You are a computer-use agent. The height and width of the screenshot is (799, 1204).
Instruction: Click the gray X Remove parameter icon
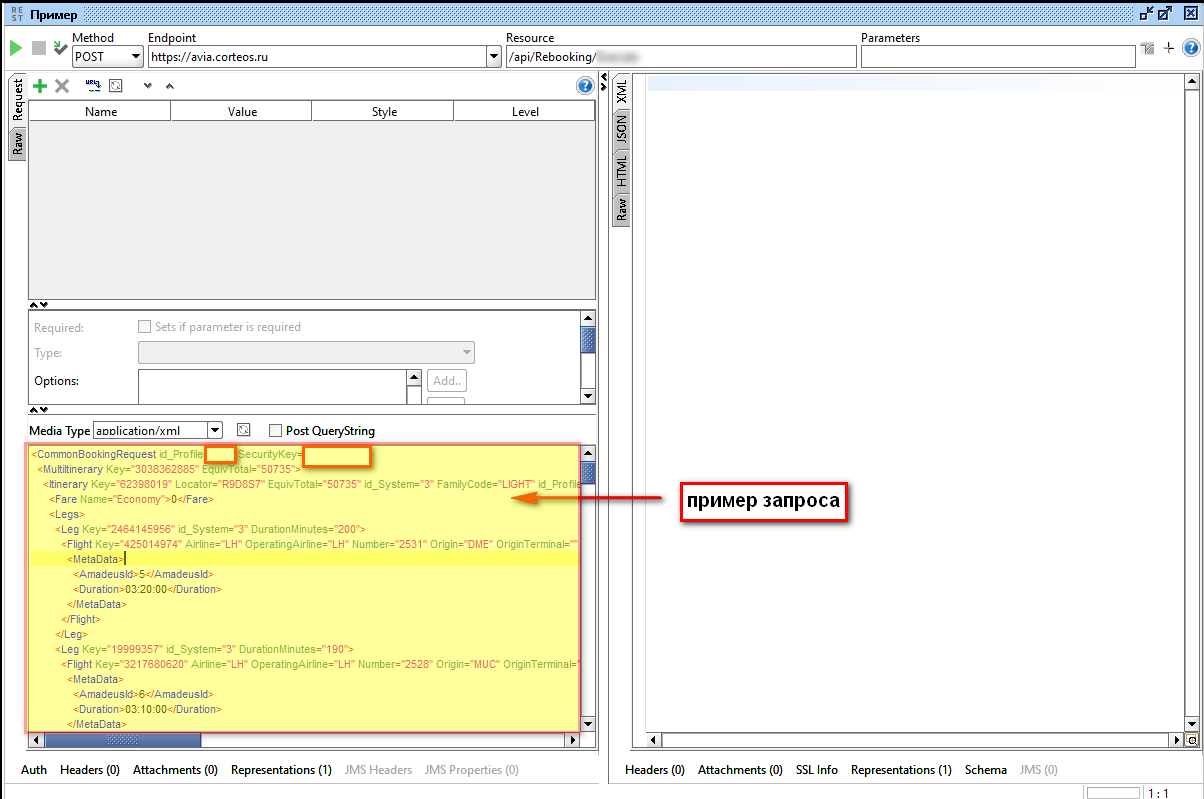click(62, 86)
